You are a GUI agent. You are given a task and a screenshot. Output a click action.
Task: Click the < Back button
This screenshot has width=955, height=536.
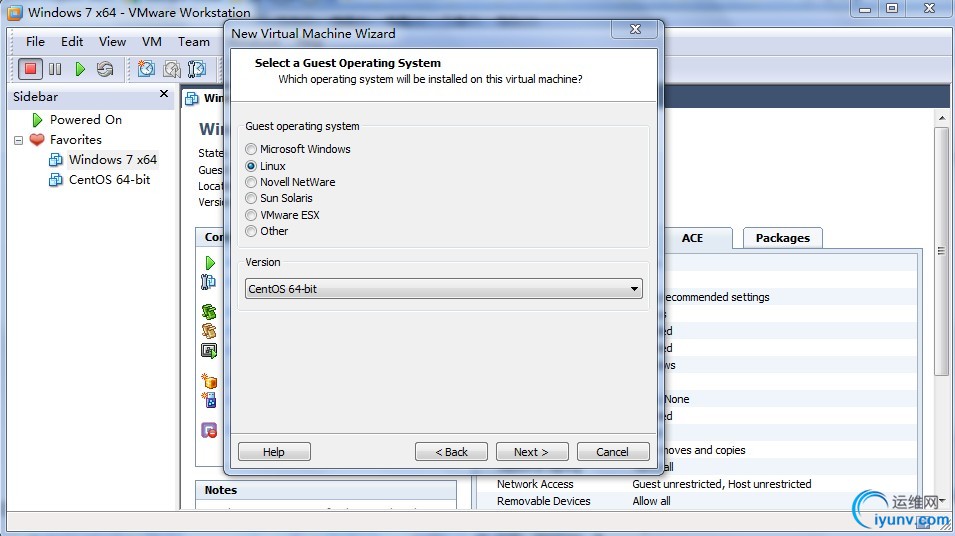[x=451, y=452]
